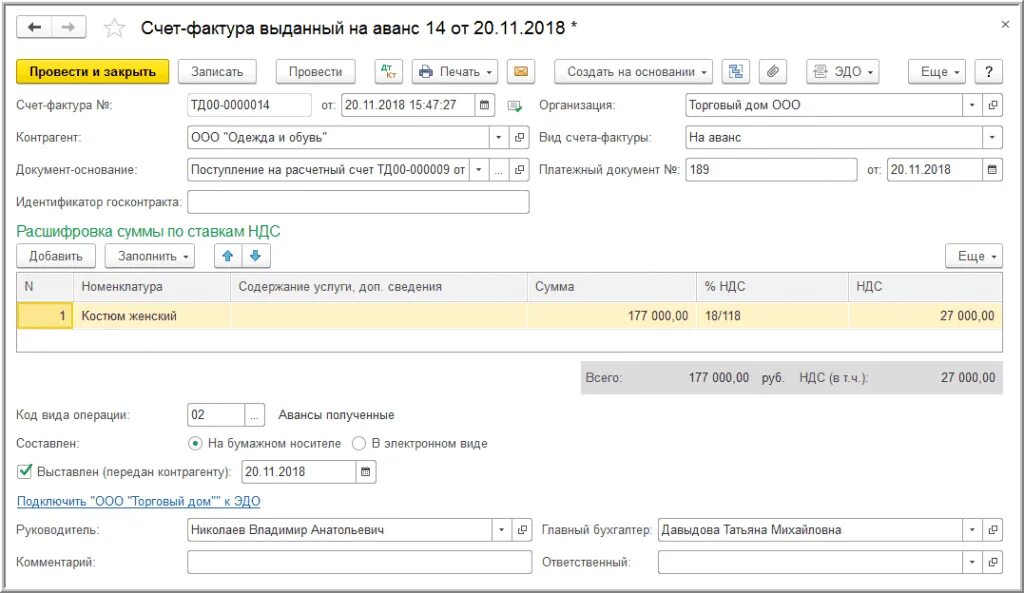The height and width of the screenshot is (593, 1024).
Task: Open calendar for invoice date 20.11.2018 15:47:27
Action: (484, 105)
